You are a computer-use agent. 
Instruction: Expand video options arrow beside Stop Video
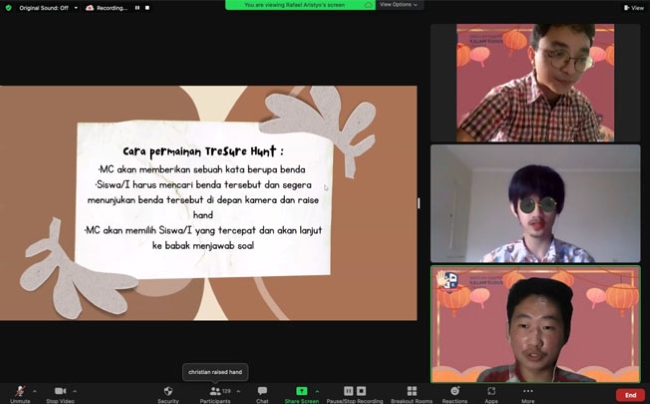(x=77, y=390)
